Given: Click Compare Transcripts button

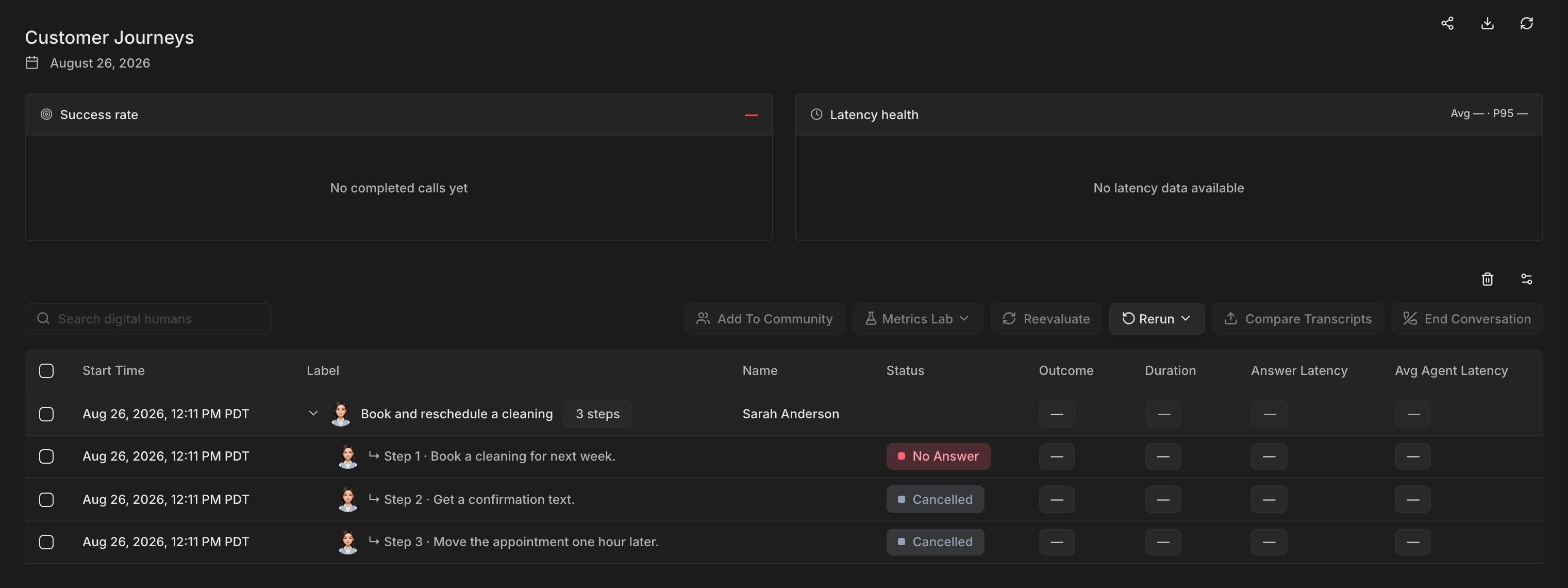Looking at the screenshot, I should (1298, 319).
